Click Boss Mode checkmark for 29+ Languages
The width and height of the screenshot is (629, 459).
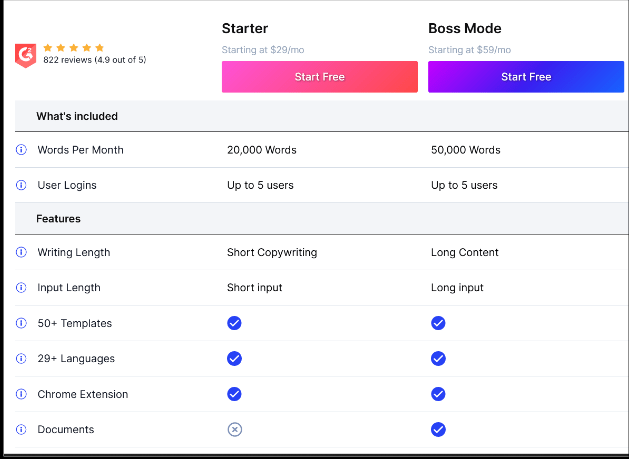[x=438, y=358]
